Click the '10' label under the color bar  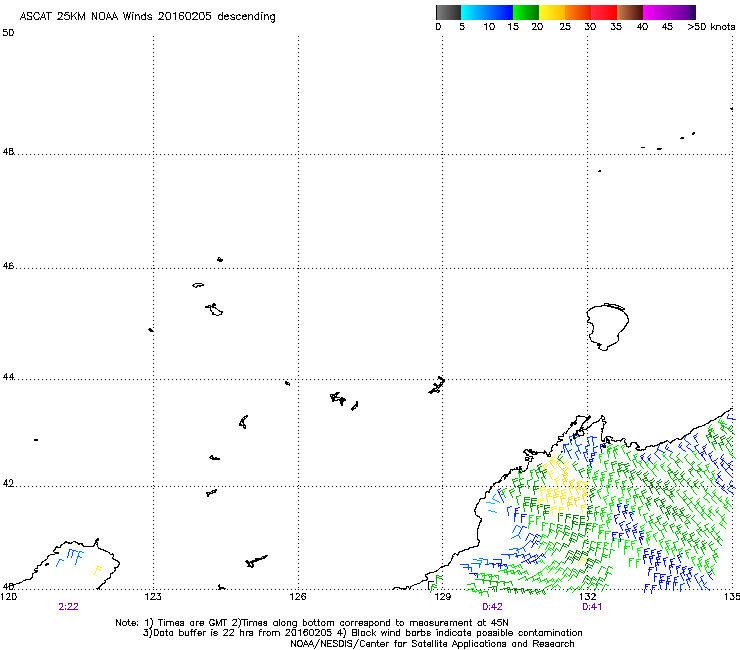pos(489,27)
